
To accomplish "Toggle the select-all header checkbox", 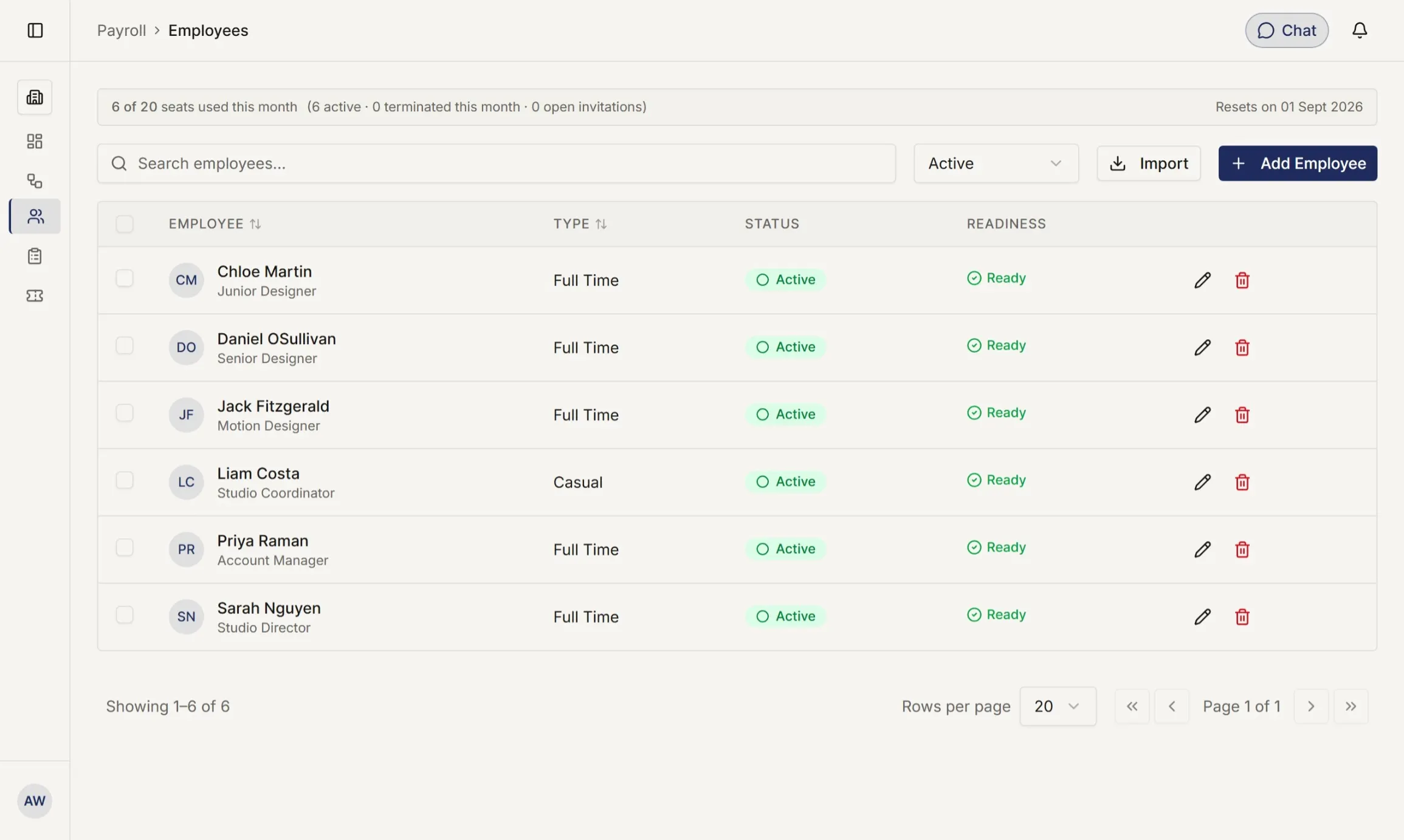I will click(x=125, y=224).
